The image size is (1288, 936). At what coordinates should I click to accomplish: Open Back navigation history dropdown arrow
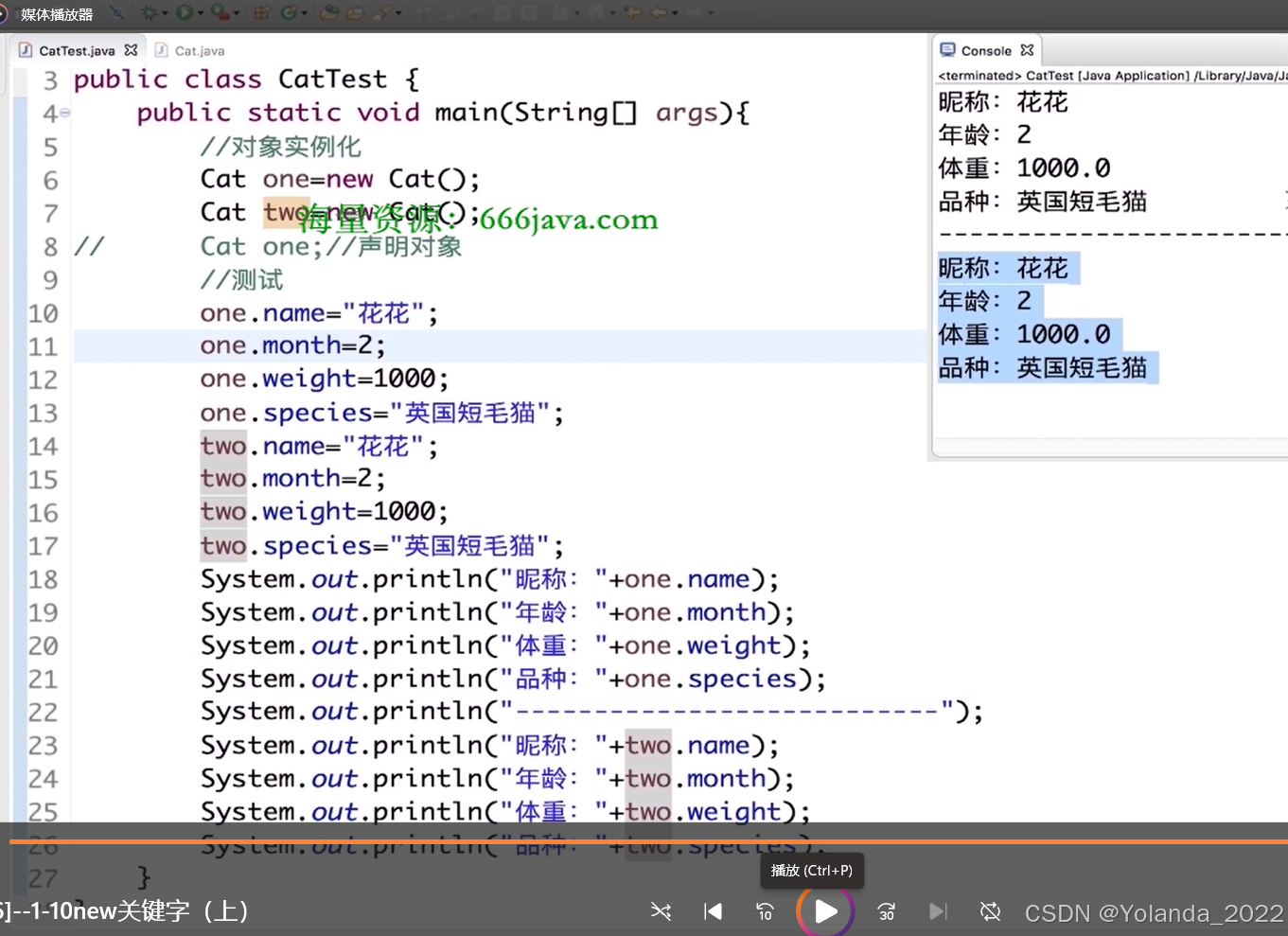pos(675,13)
